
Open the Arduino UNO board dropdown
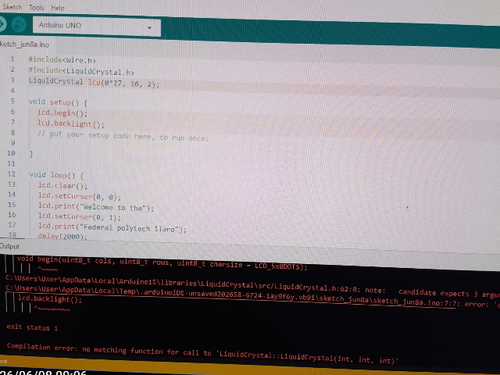(x=97, y=27)
